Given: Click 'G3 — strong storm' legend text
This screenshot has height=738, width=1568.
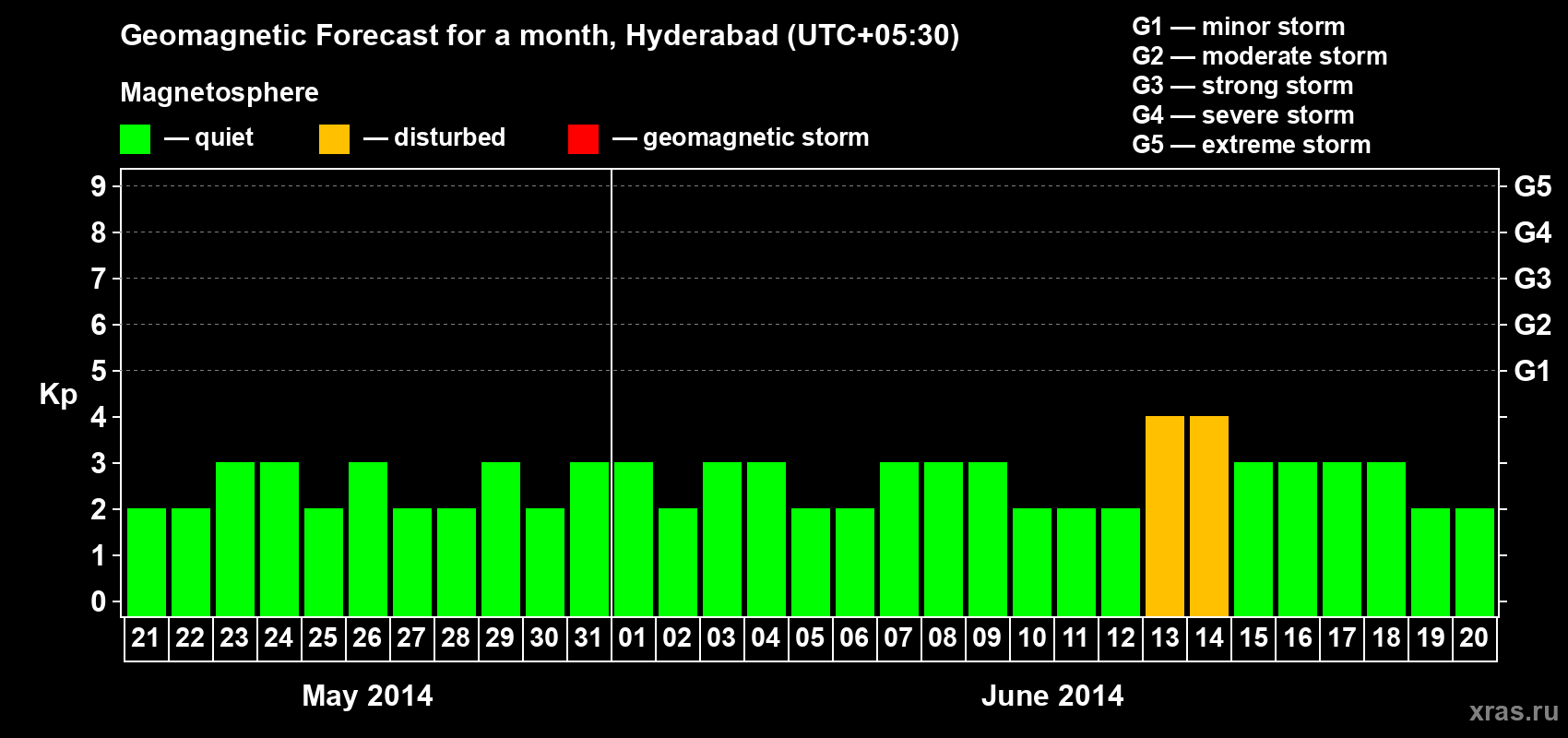Looking at the screenshot, I should 1243,86.
